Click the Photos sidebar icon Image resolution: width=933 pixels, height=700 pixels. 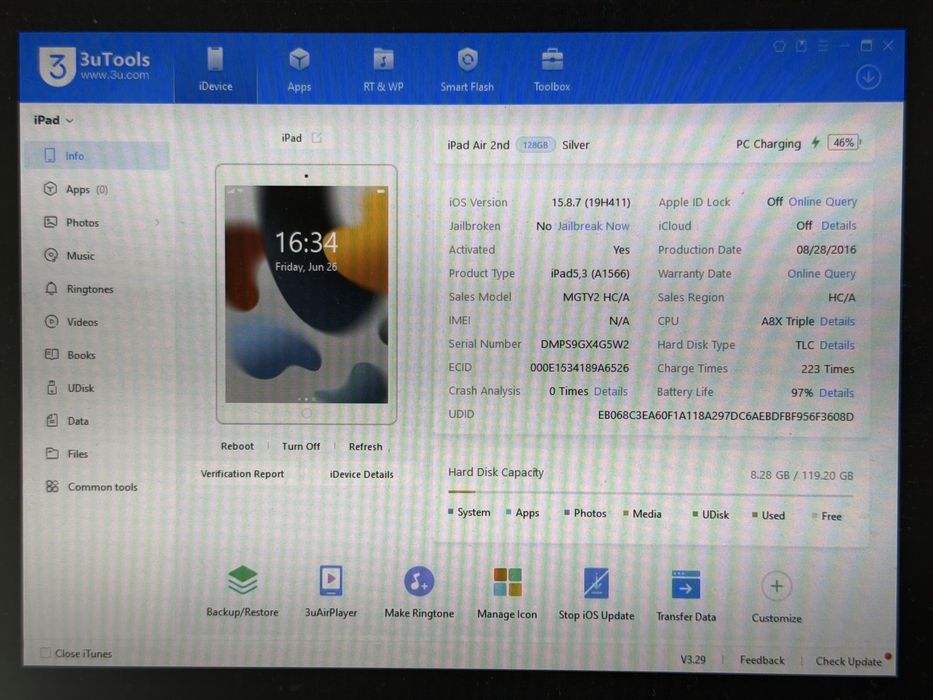[x=51, y=222]
